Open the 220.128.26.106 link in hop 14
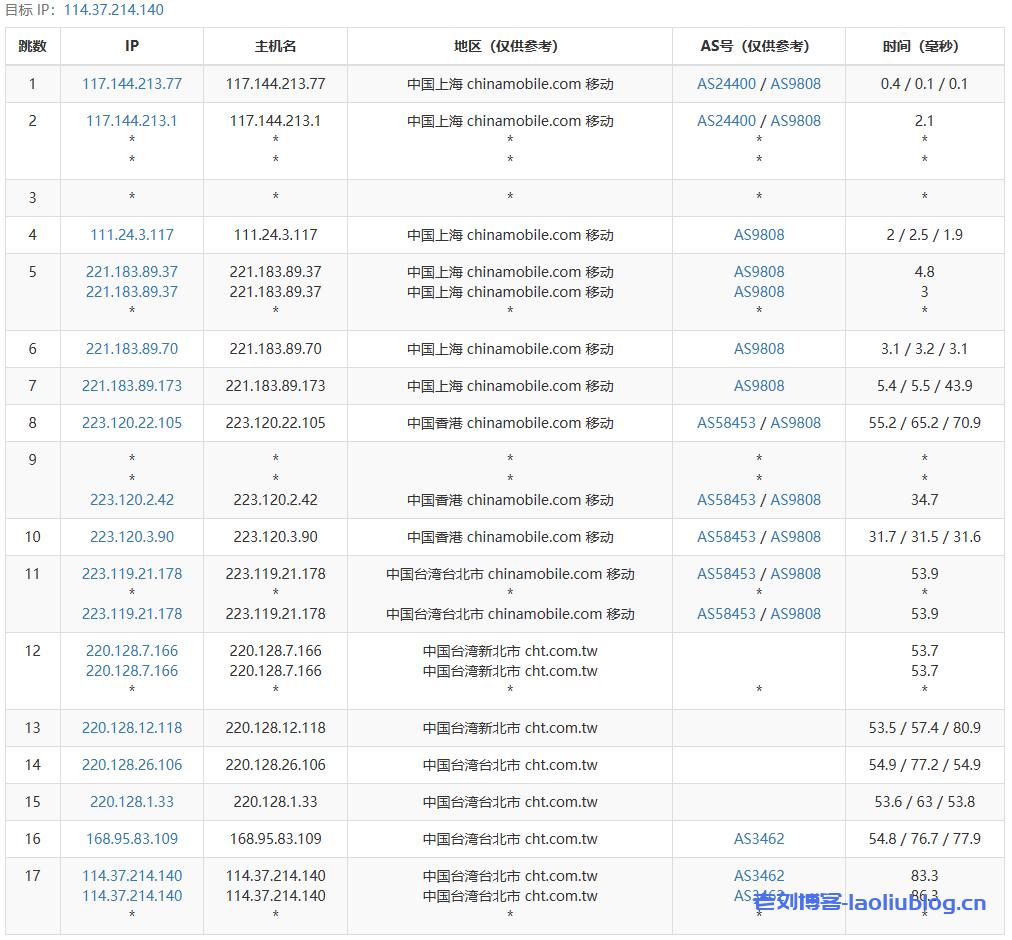 click(x=131, y=764)
